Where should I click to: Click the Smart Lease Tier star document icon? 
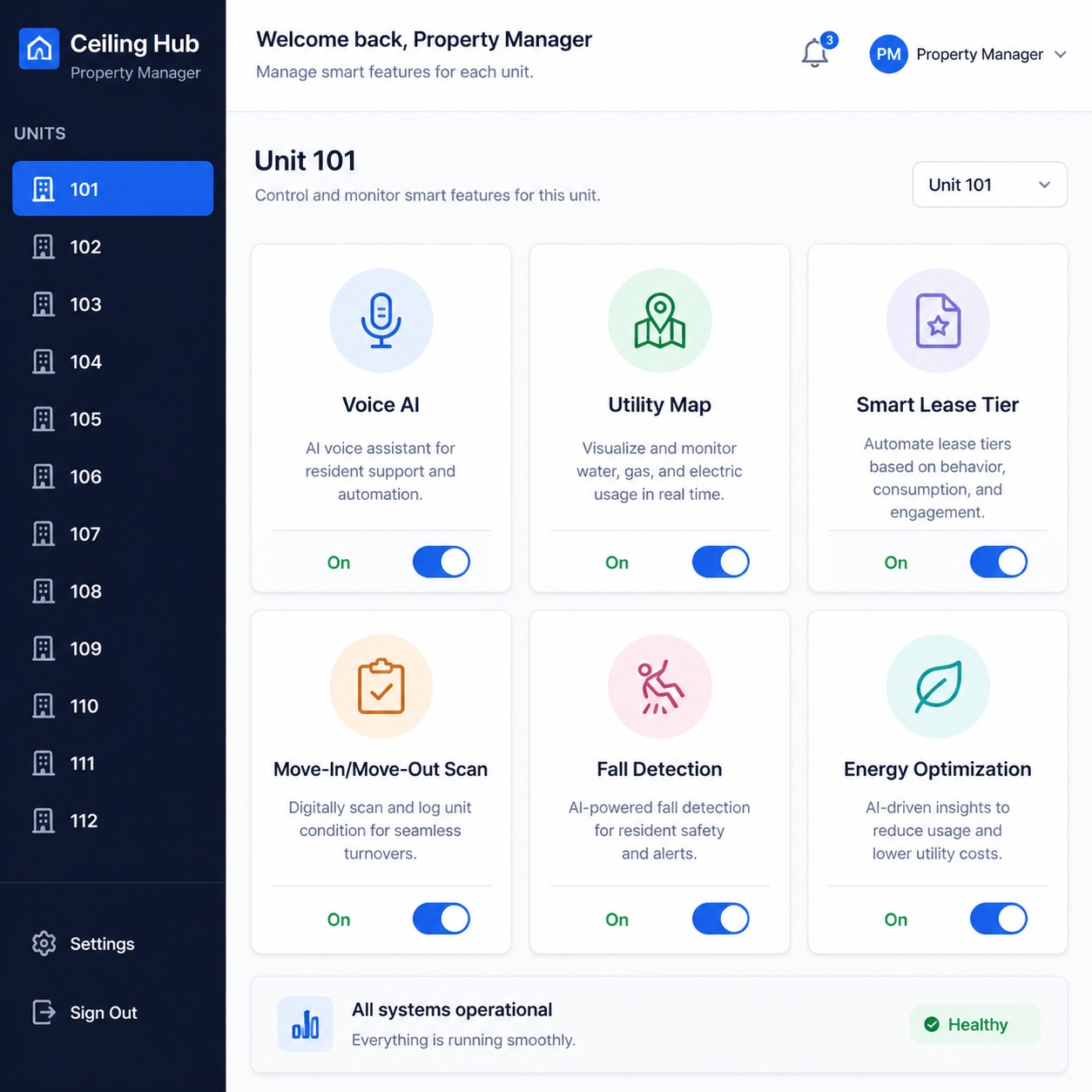click(x=938, y=320)
